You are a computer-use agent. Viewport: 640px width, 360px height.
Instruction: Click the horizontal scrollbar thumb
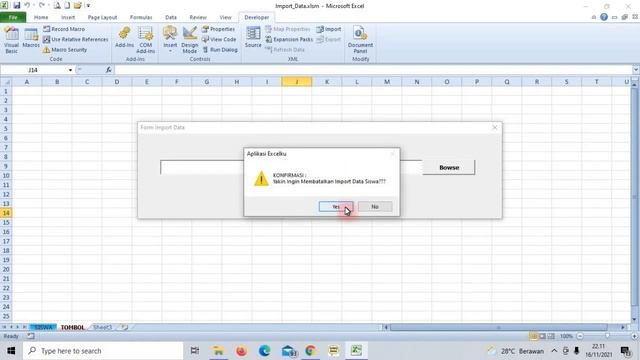498,327
